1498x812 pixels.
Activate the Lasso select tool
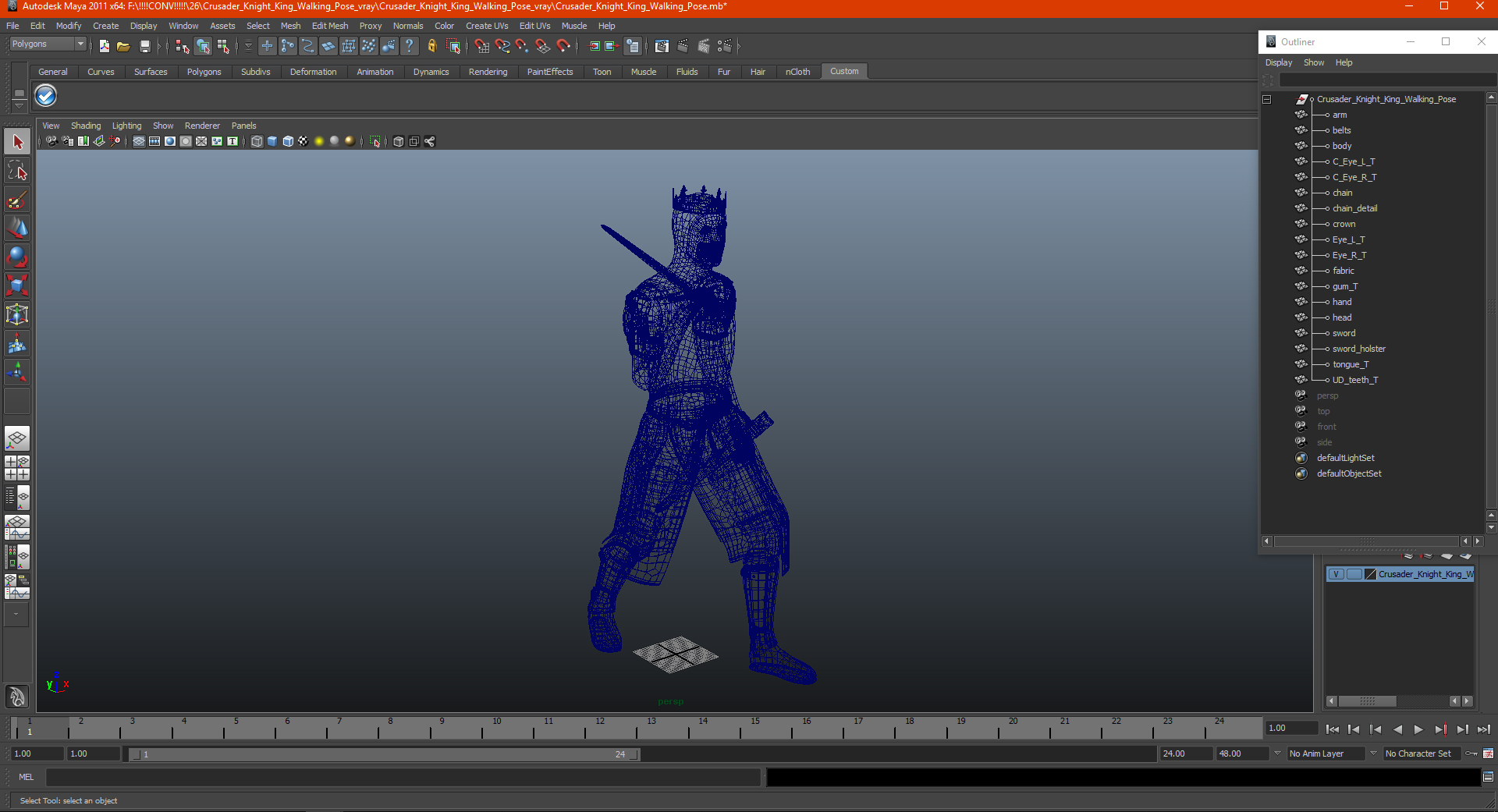[17, 171]
